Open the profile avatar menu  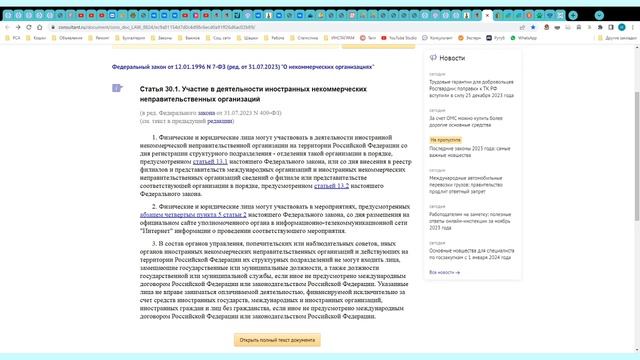(x=622, y=27)
